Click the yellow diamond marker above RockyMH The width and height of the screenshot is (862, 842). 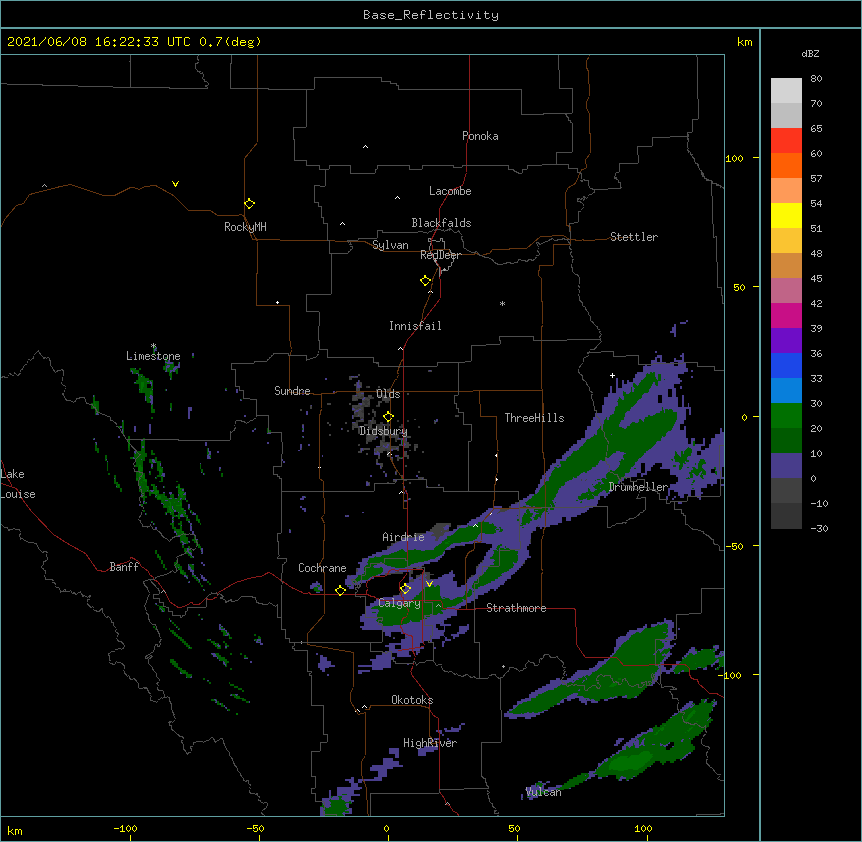pyautogui.click(x=250, y=204)
